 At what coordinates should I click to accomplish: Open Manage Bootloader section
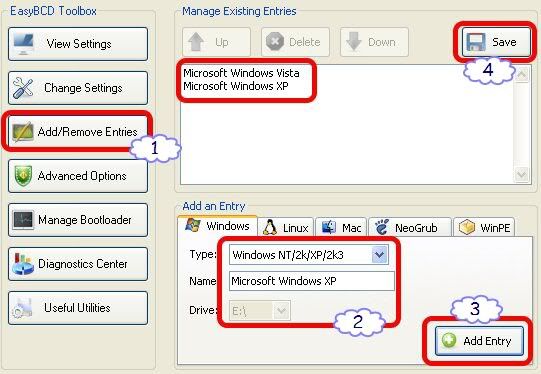(78, 220)
